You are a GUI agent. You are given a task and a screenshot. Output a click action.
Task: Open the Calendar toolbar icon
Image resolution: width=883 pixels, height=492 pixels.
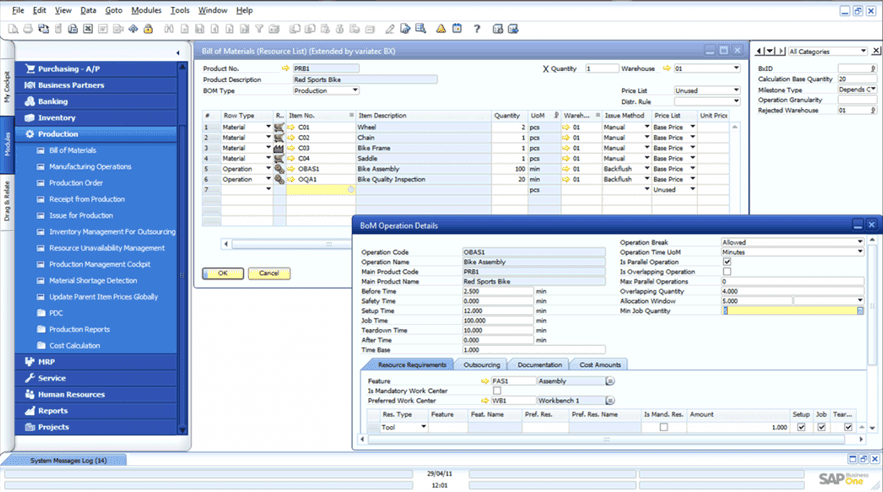tap(457, 29)
